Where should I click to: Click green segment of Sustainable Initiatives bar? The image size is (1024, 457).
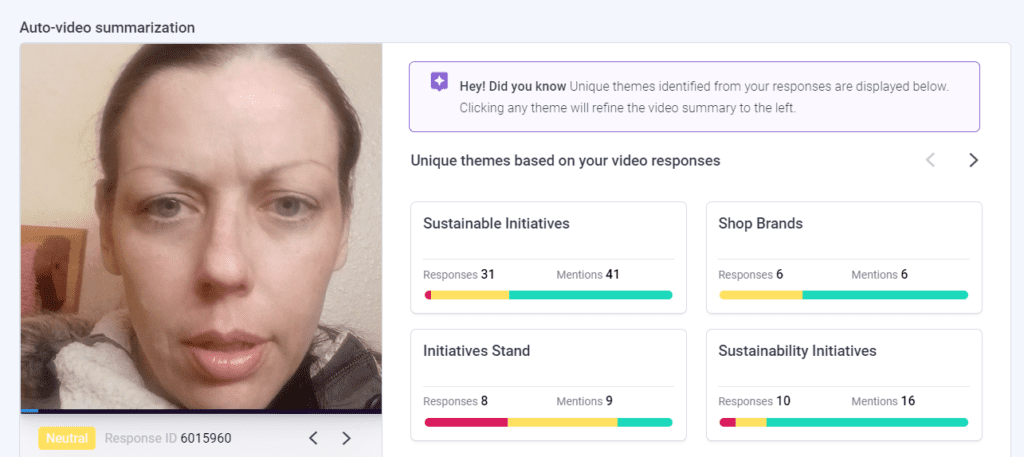pos(590,295)
